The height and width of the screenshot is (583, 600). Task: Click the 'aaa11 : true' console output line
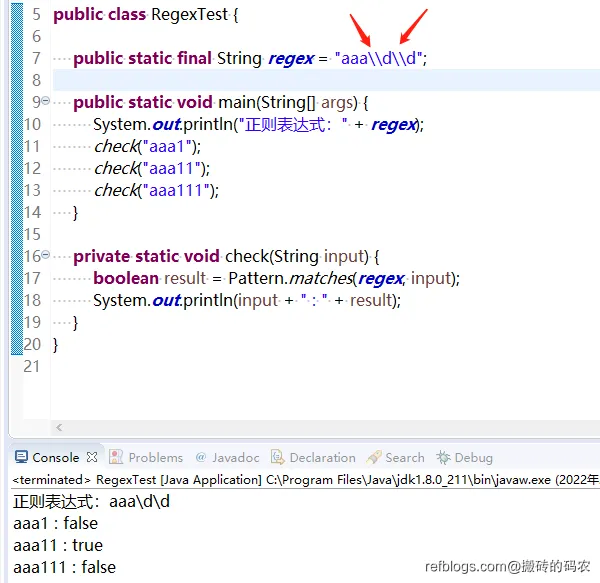pyautogui.click(x=58, y=545)
